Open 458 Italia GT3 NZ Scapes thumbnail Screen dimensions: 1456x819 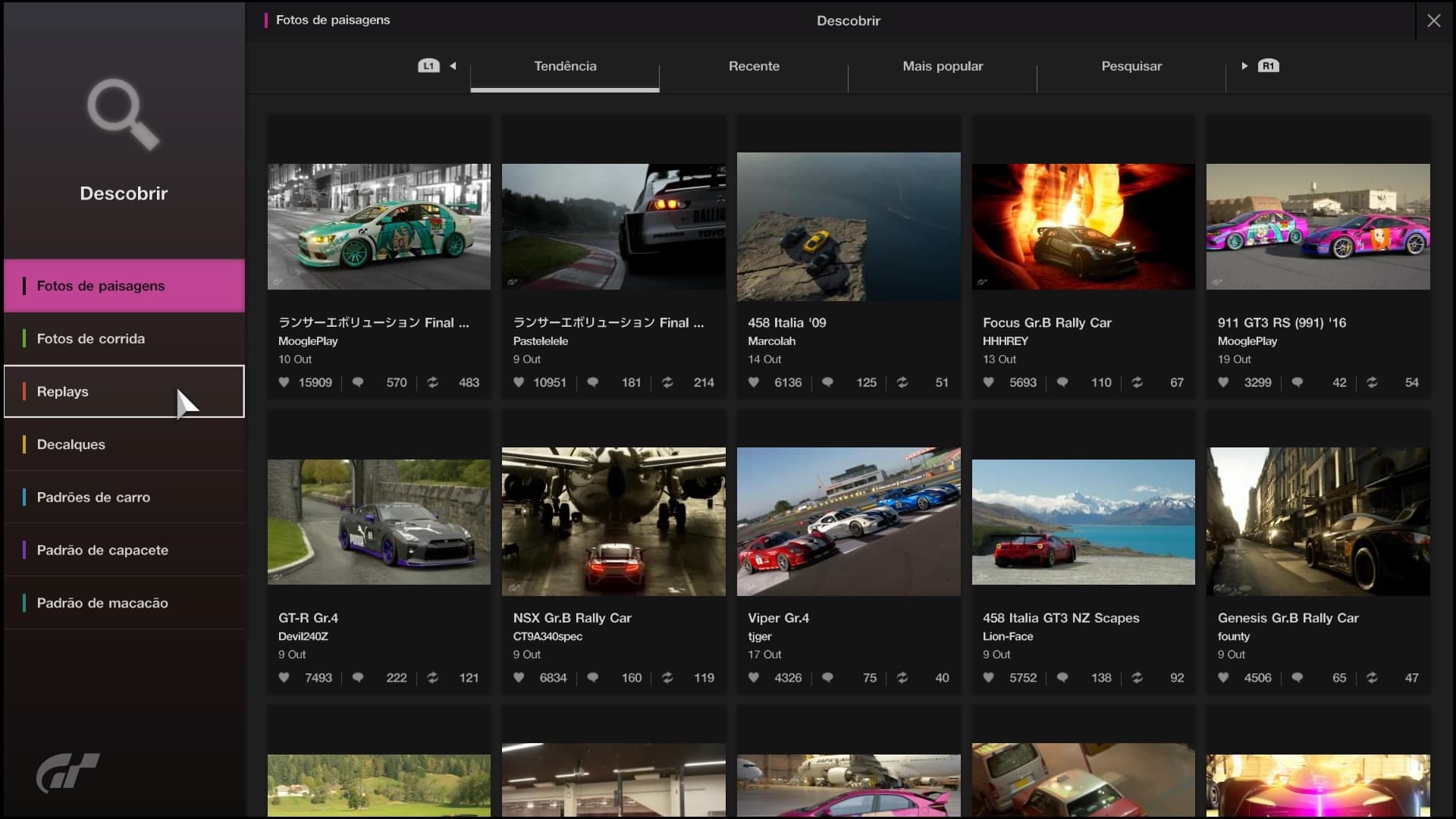click(x=1083, y=522)
